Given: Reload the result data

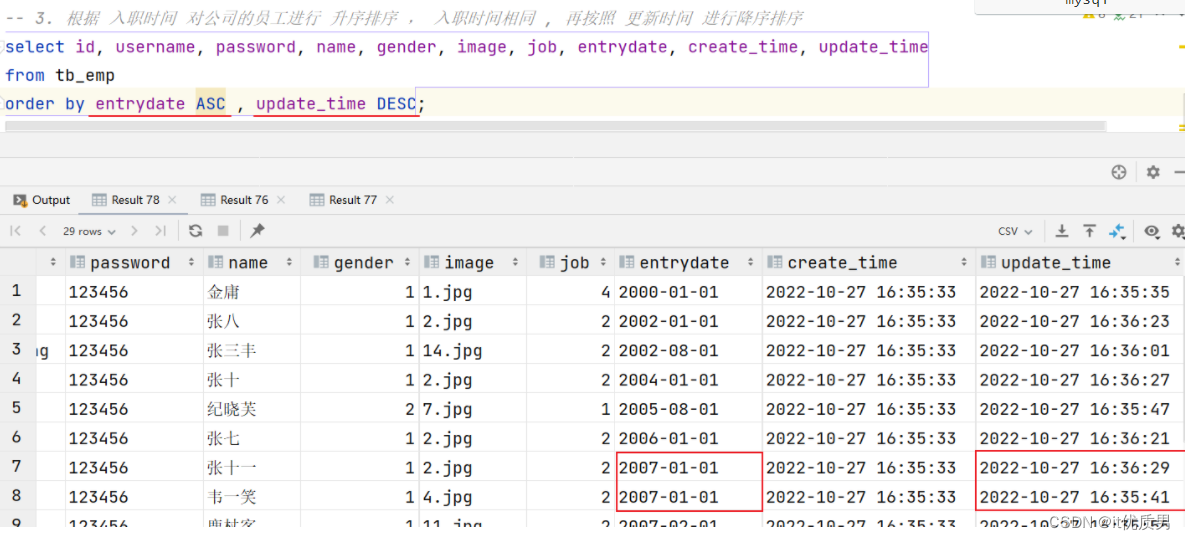Looking at the screenshot, I should 196,231.
